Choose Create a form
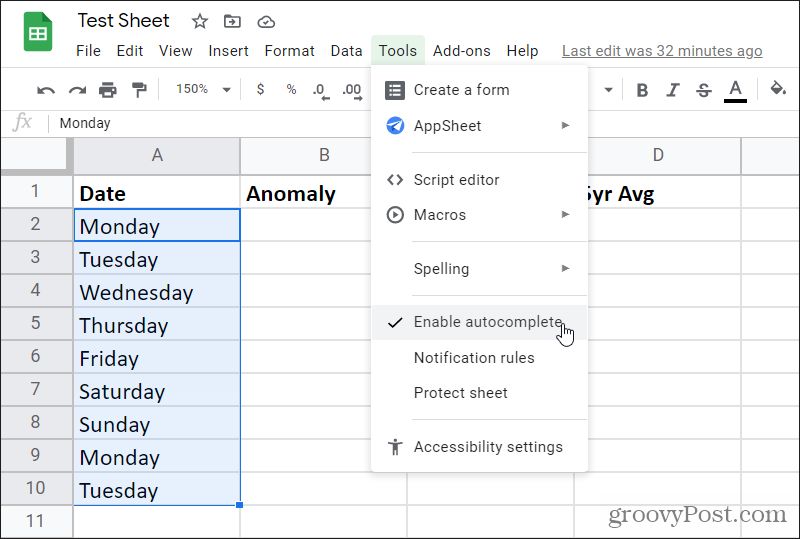The image size is (800, 539). click(x=480, y=90)
